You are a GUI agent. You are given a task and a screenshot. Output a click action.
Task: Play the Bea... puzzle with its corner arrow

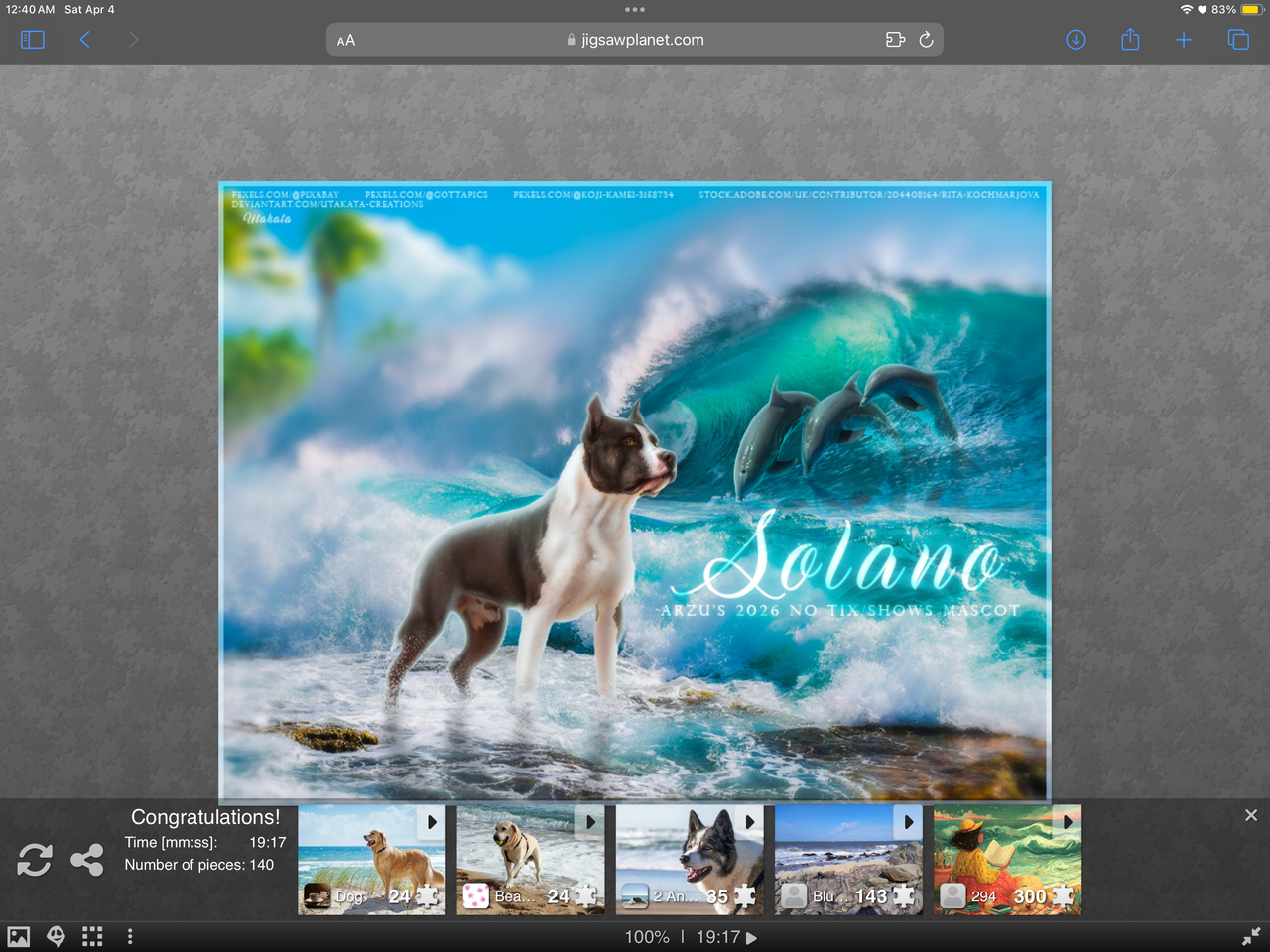590,822
